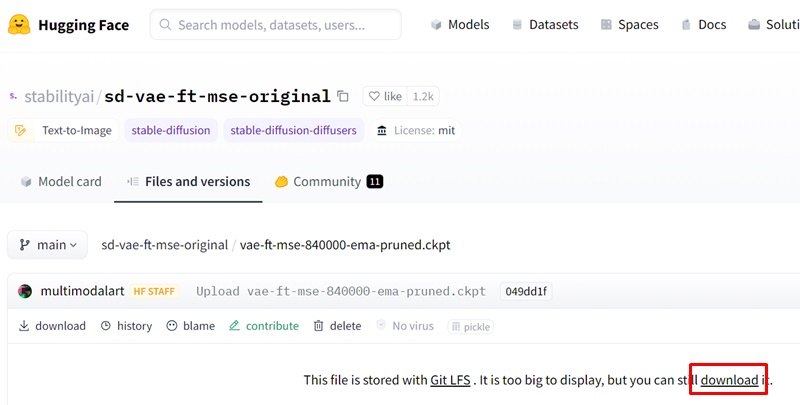Screen dimensions: 800x405
Task: Copy the model name with the copy icon
Action: (343, 96)
